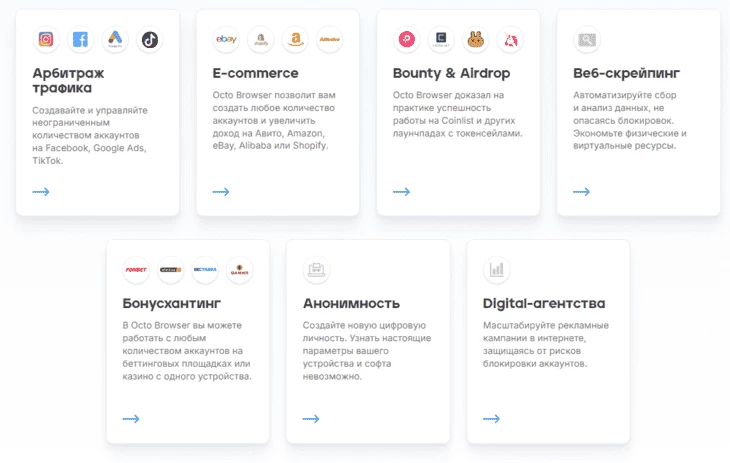Click the bar chart icon for Digital-агентства

(496, 270)
